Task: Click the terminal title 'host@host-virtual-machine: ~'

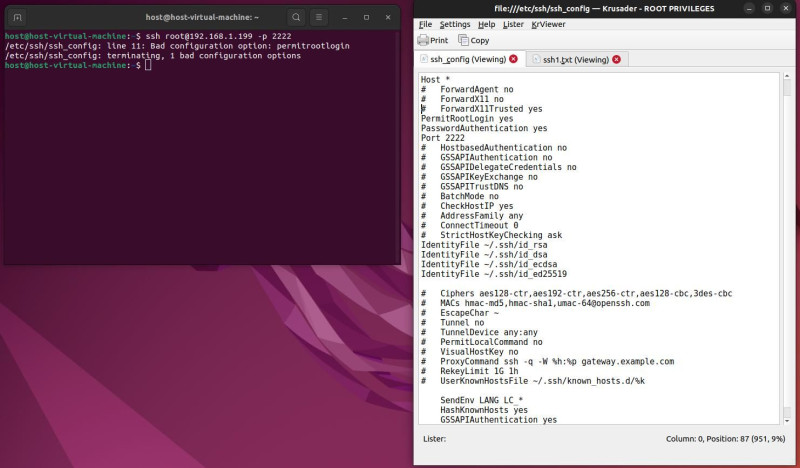Action: pos(202,17)
